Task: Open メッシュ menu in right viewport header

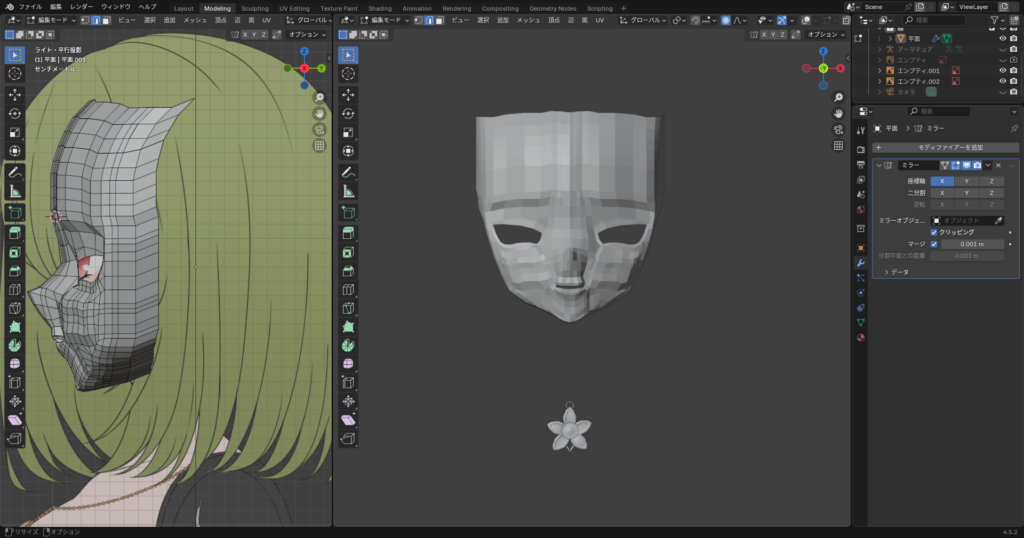Action: [528, 20]
